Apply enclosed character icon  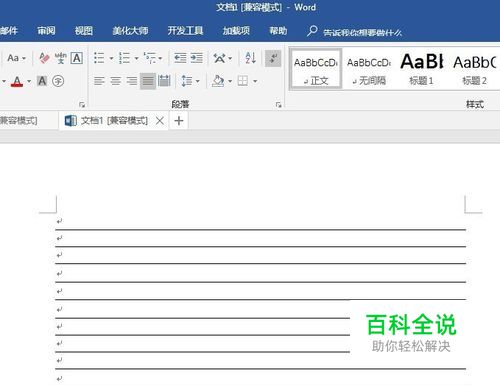coord(58,81)
